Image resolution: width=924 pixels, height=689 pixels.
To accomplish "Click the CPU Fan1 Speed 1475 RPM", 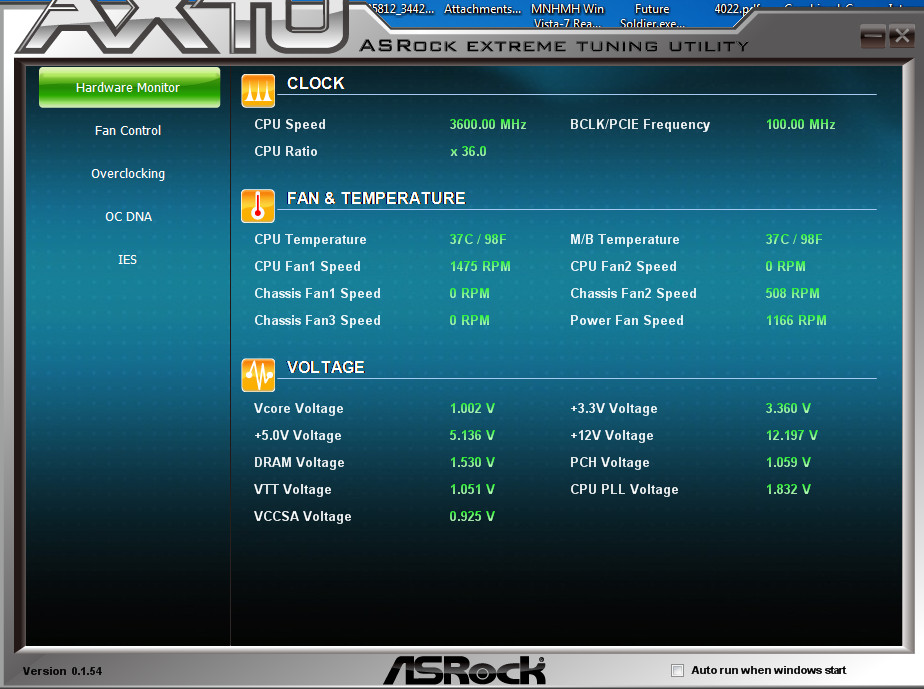I will point(480,266).
